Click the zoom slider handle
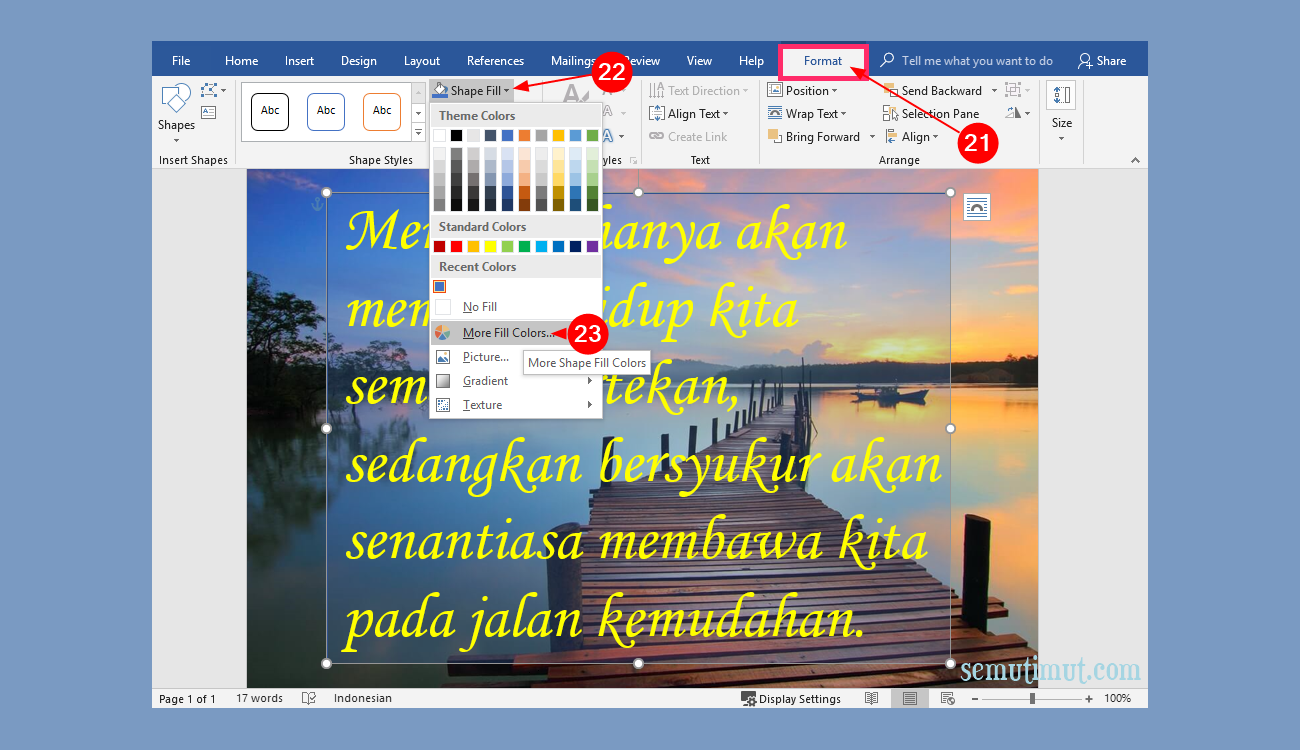 point(1032,698)
